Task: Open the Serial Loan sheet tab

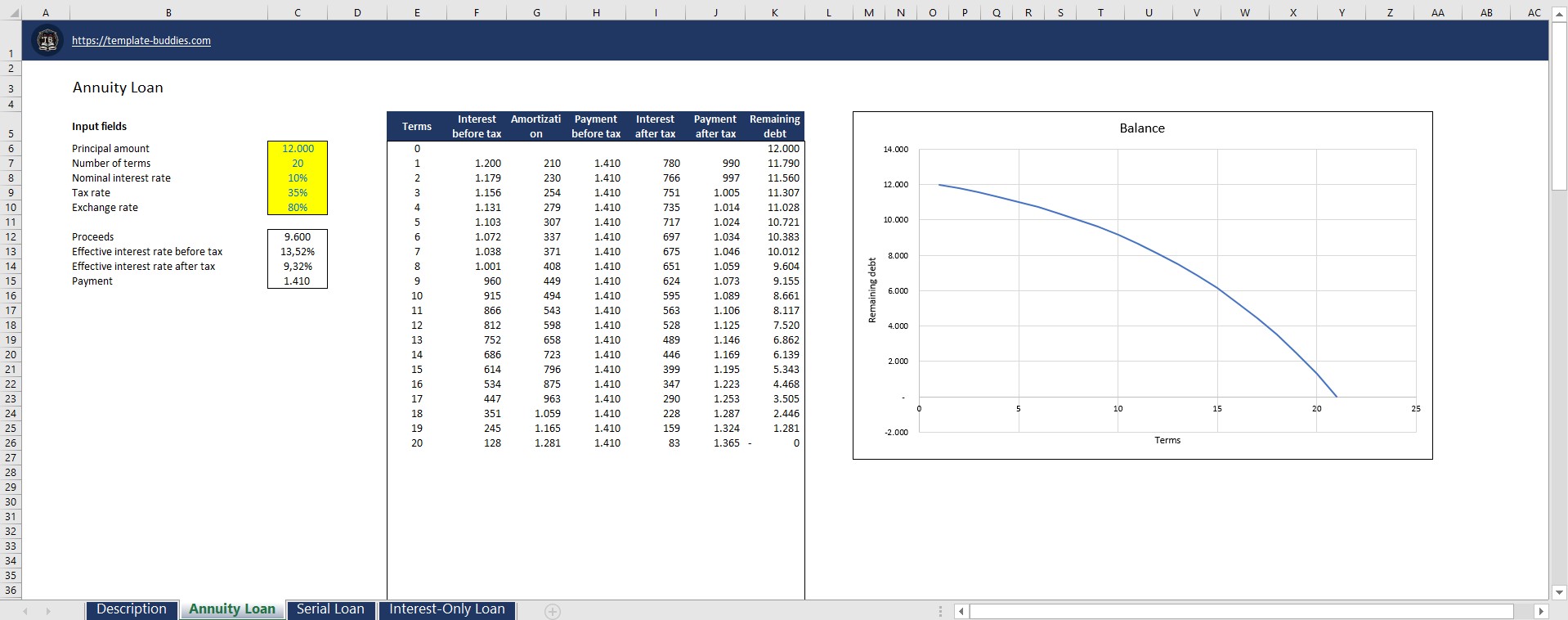Action: 330,609
